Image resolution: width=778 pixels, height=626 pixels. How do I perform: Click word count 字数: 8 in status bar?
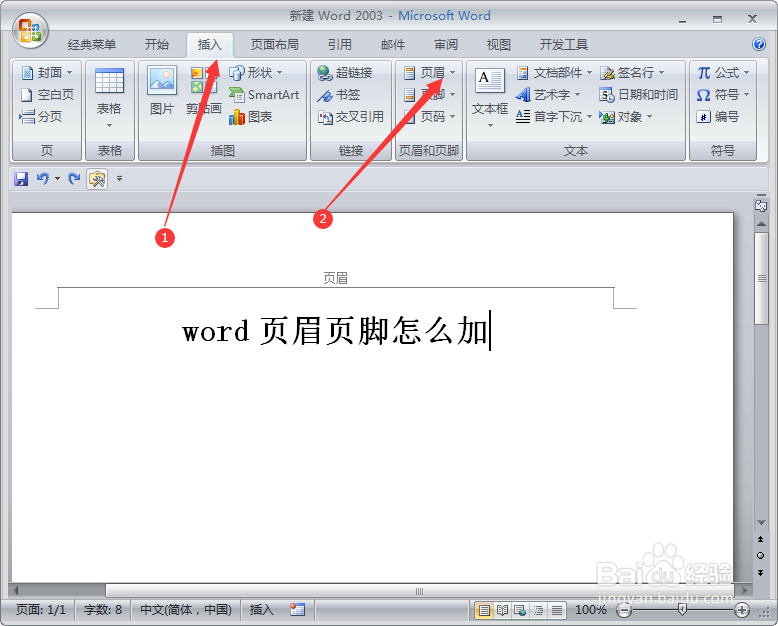[x=103, y=609]
